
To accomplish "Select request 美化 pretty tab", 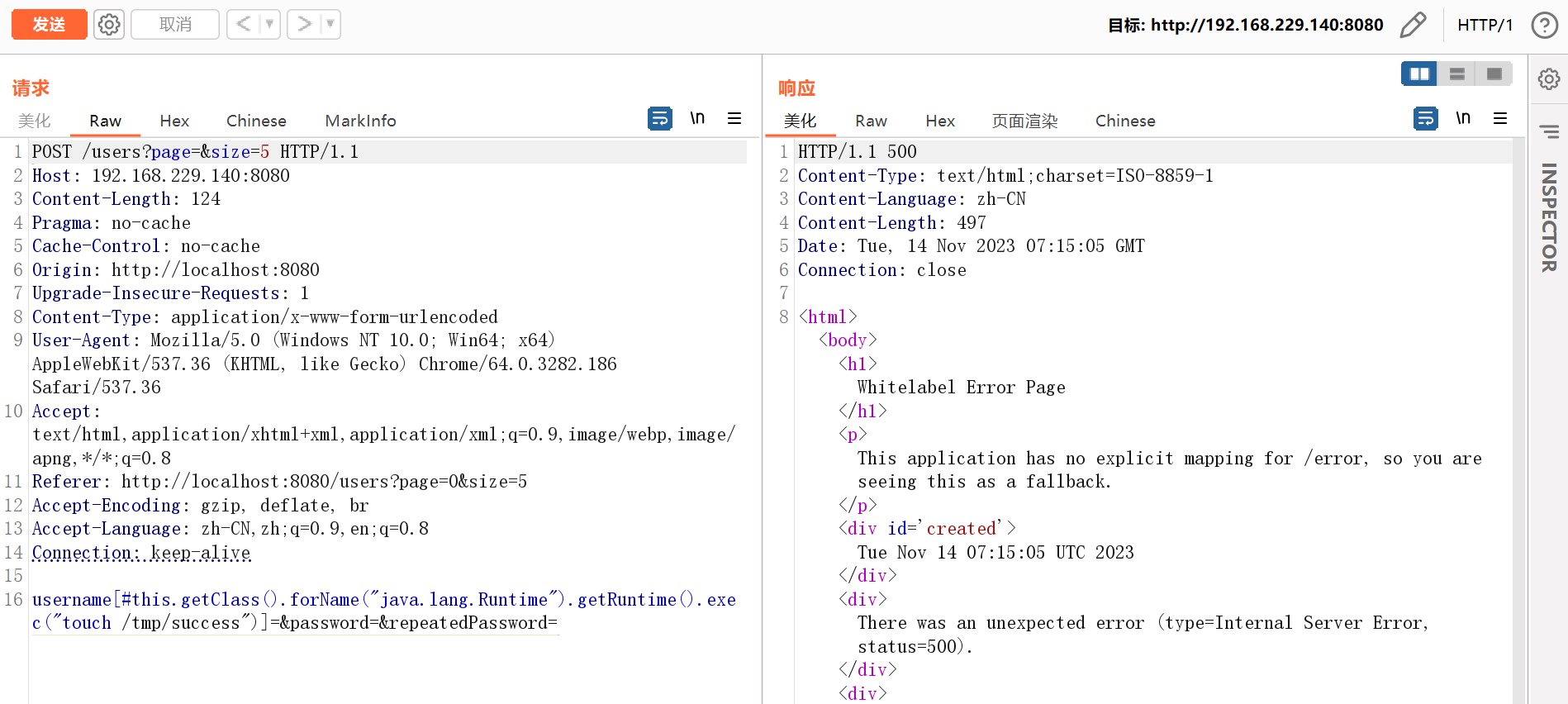I will click(35, 121).
